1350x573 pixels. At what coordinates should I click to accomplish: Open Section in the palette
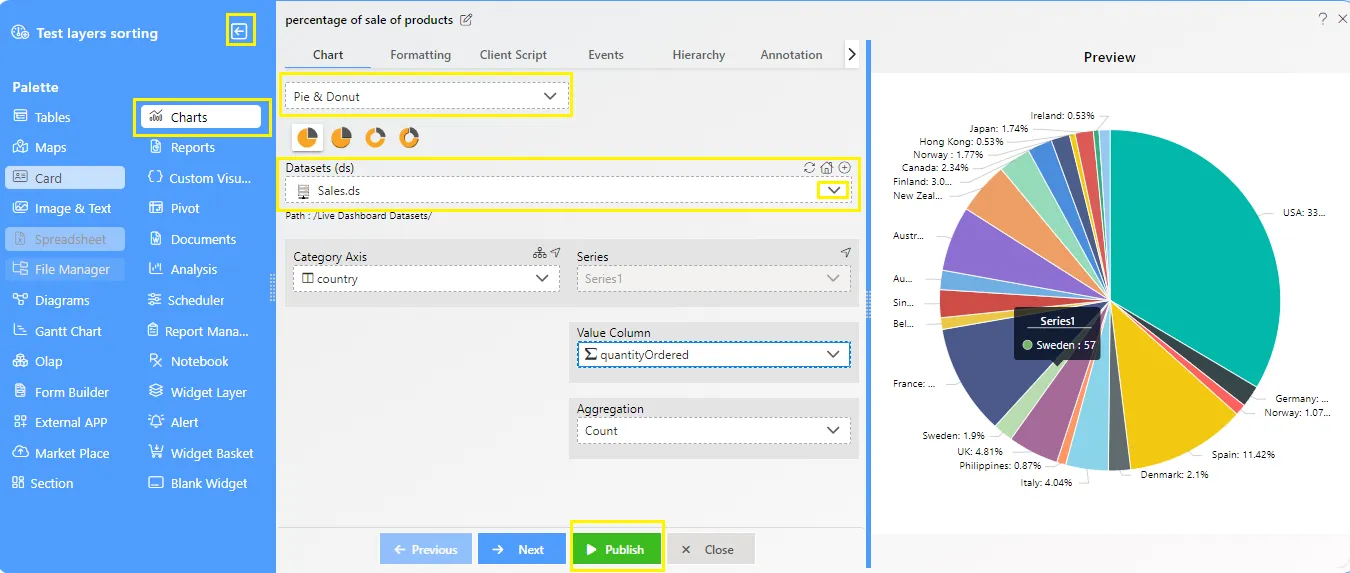42,483
